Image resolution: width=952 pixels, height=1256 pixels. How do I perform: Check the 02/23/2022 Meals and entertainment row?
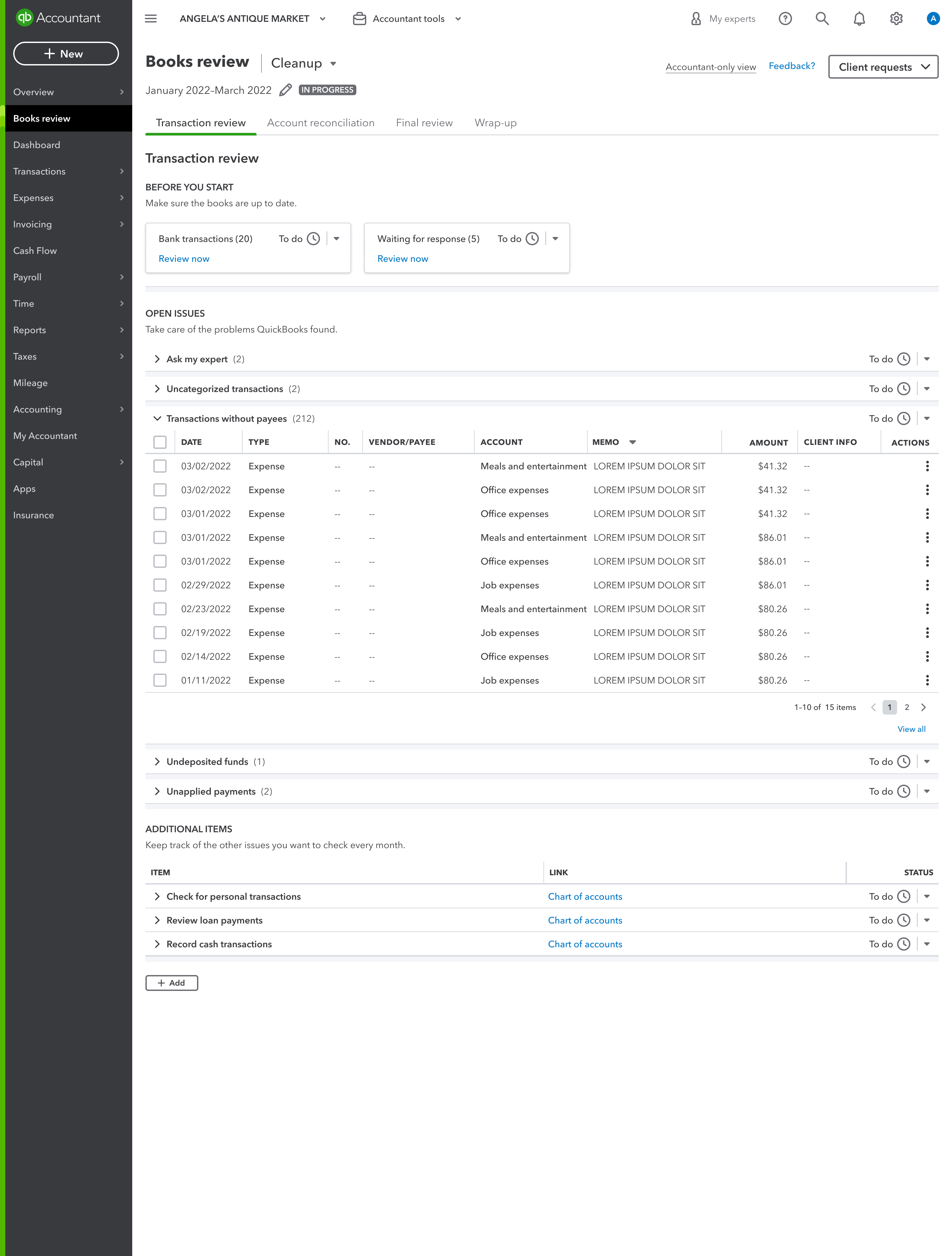(x=160, y=609)
